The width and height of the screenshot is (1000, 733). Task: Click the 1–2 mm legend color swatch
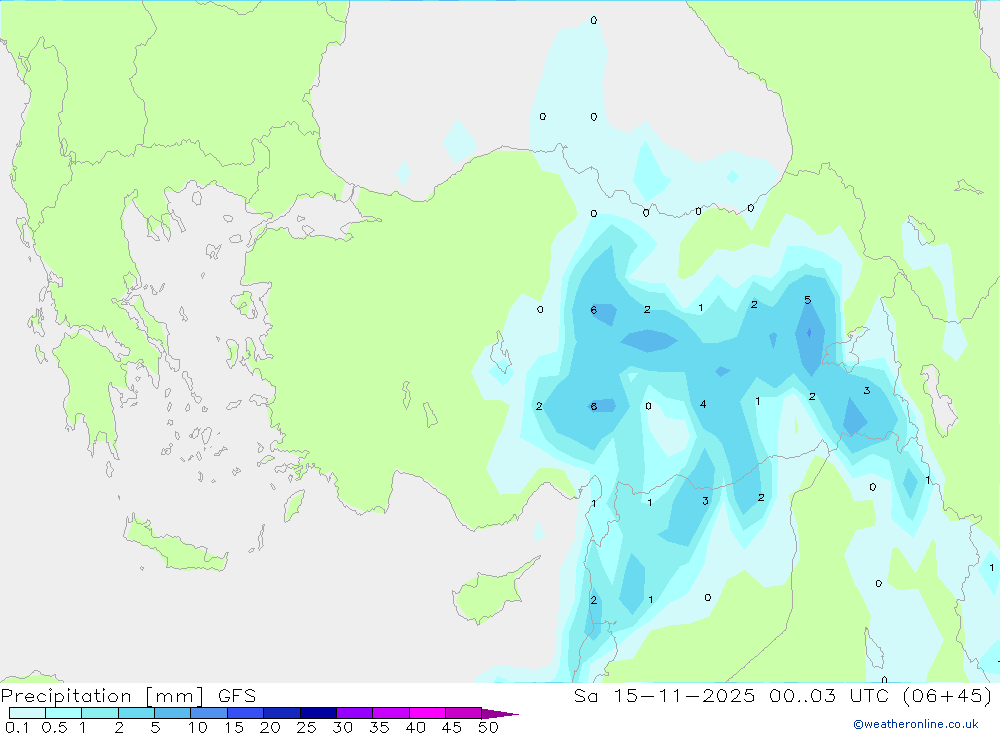tap(100, 713)
